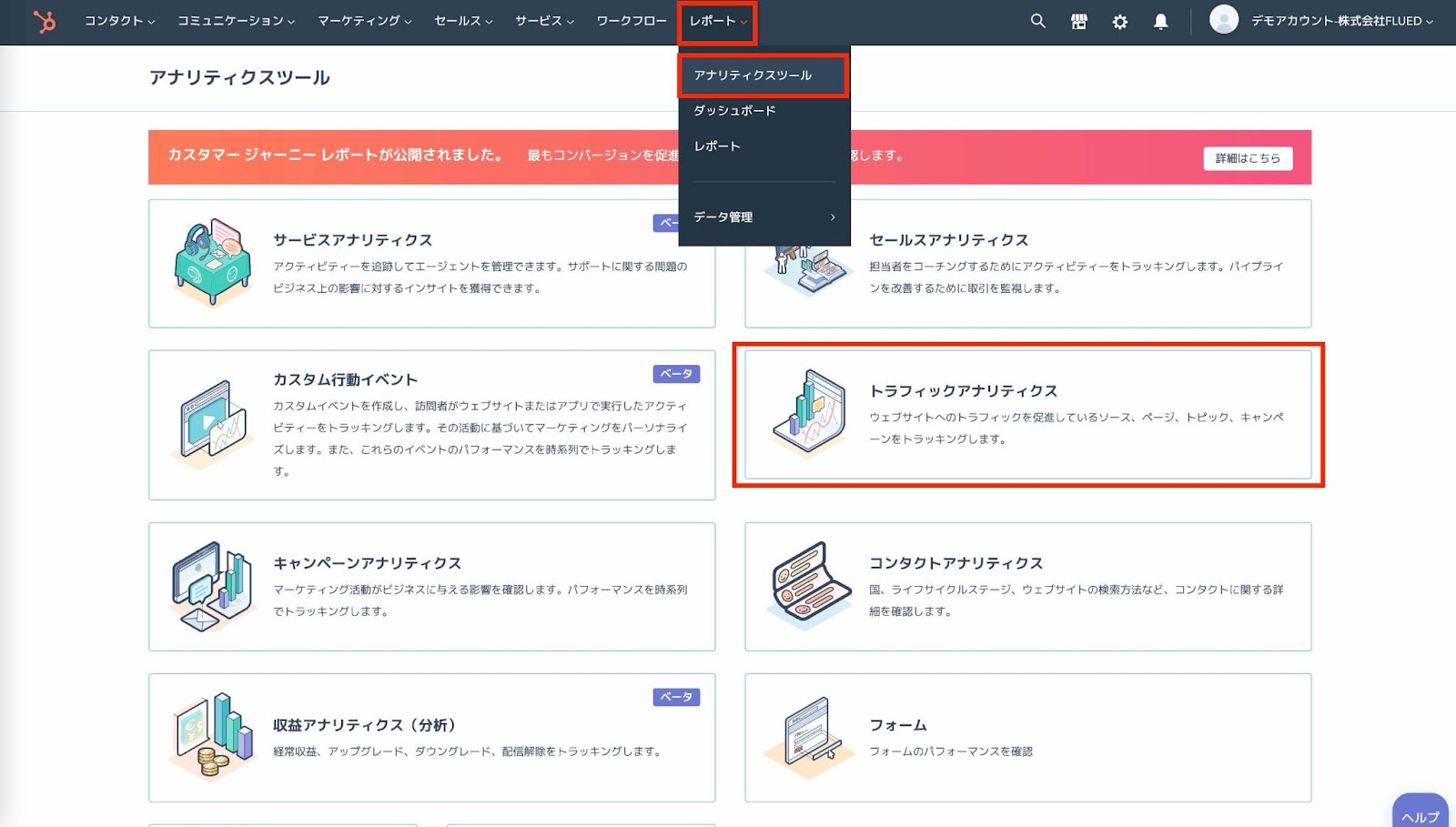1456x827 pixels.
Task: Open the marketplace icon in top bar
Action: coord(1078,21)
